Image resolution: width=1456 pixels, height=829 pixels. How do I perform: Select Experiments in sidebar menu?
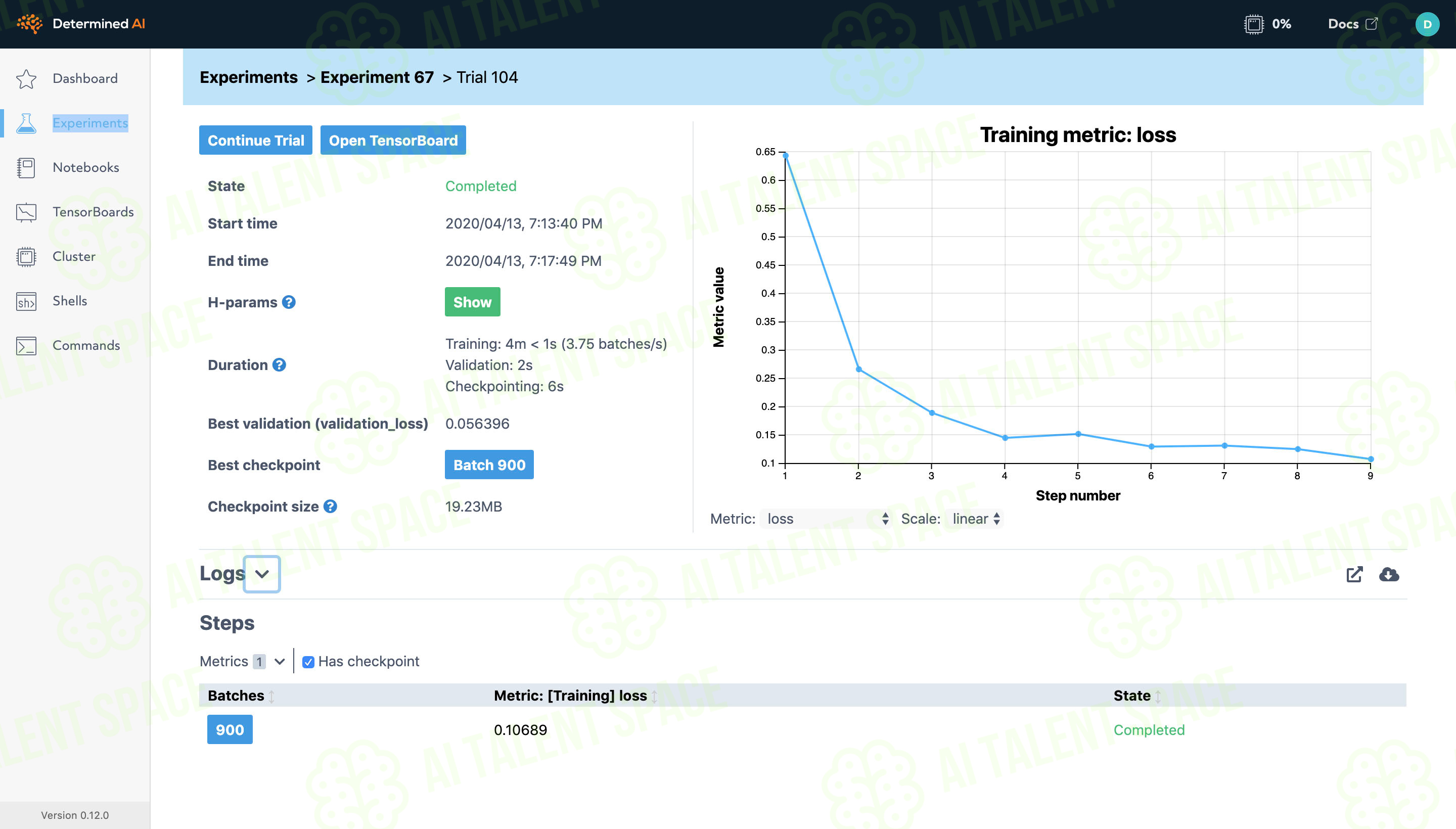point(90,123)
